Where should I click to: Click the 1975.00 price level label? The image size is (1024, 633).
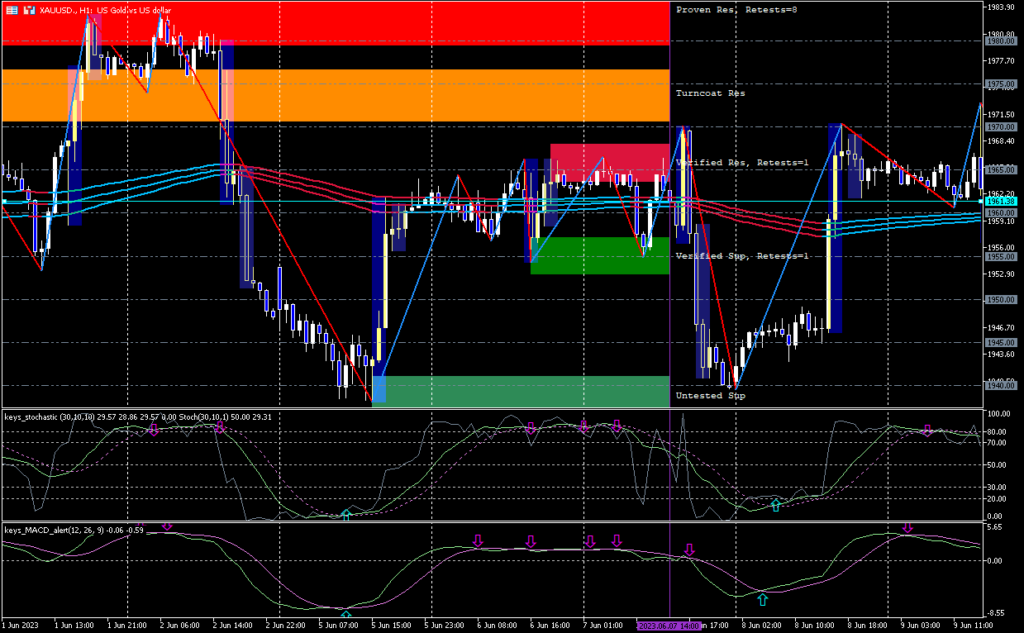[x=1000, y=84]
